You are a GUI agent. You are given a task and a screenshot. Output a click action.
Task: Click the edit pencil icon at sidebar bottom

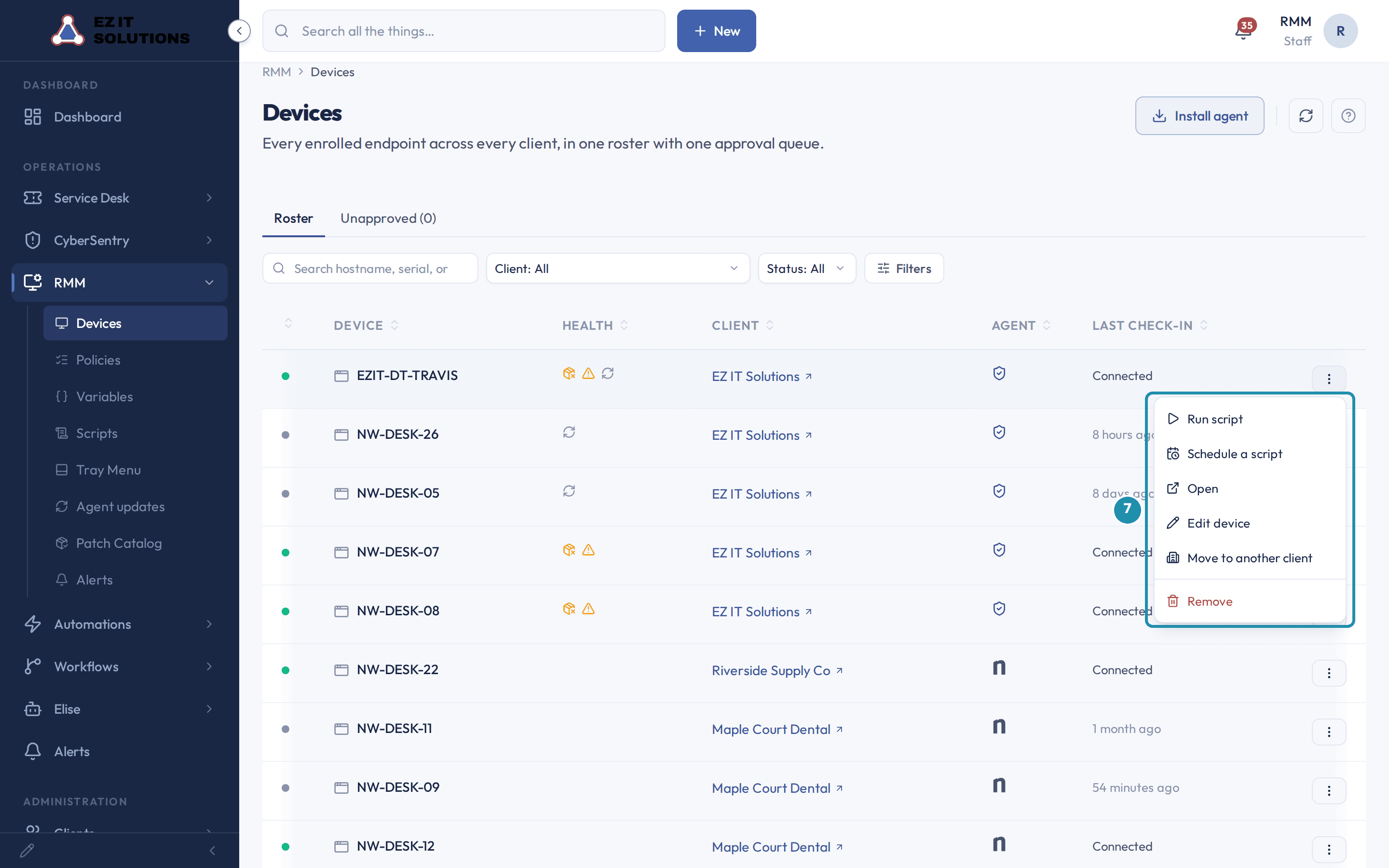(27, 850)
